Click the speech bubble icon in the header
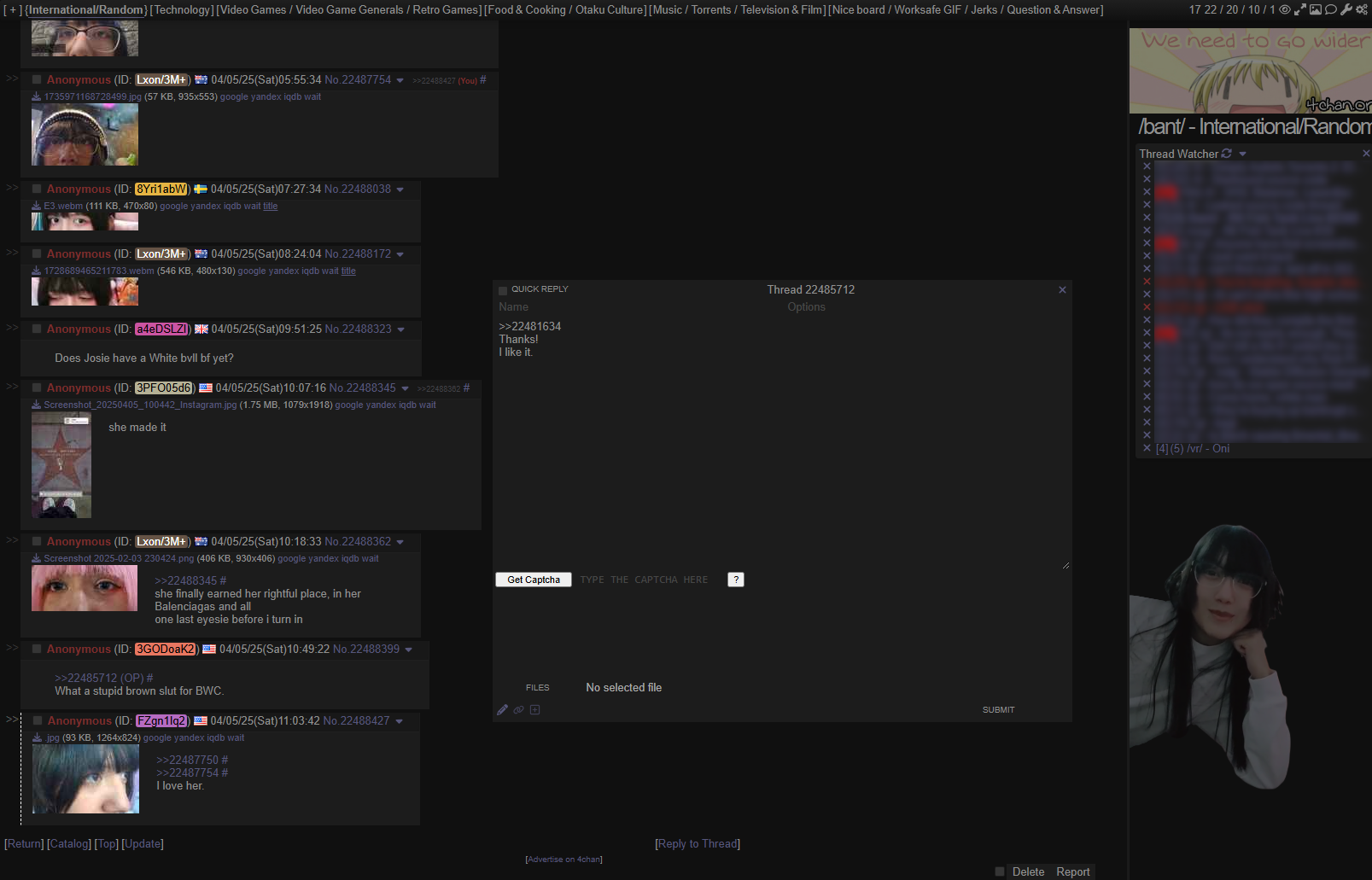 (x=1330, y=9)
